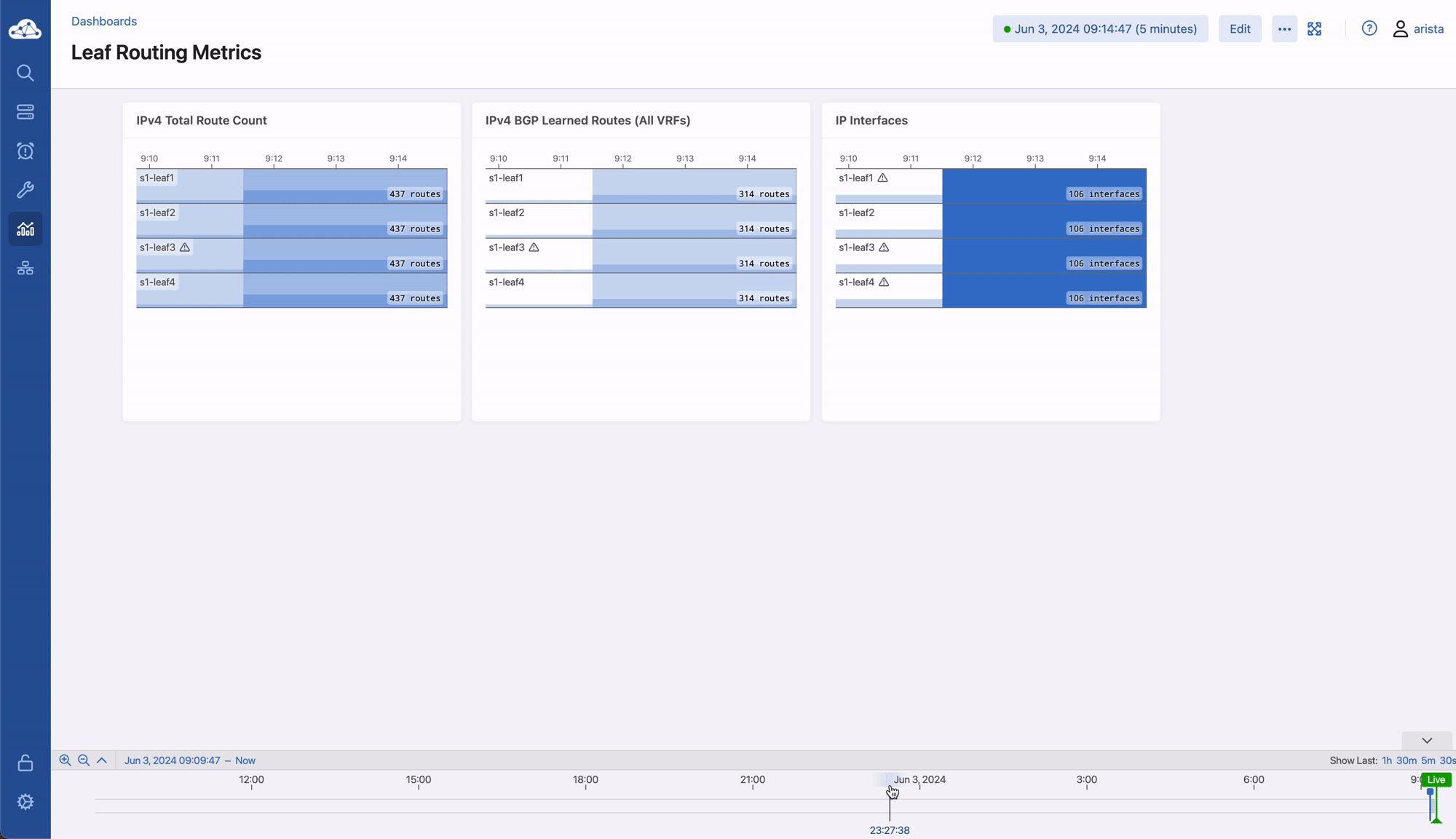Open the Events alarm sidebar icon

click(25, 151)
